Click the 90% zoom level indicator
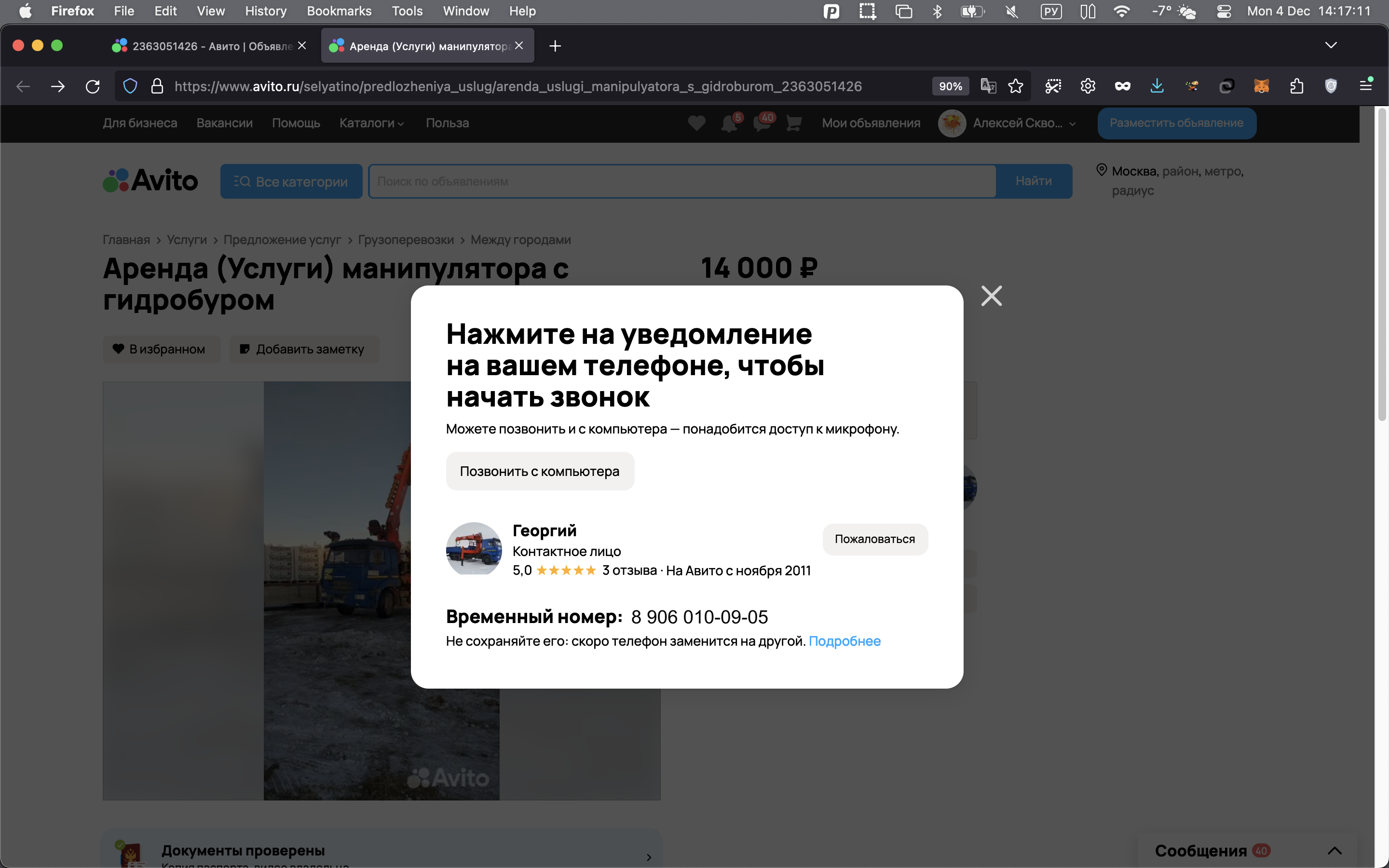 950,86
